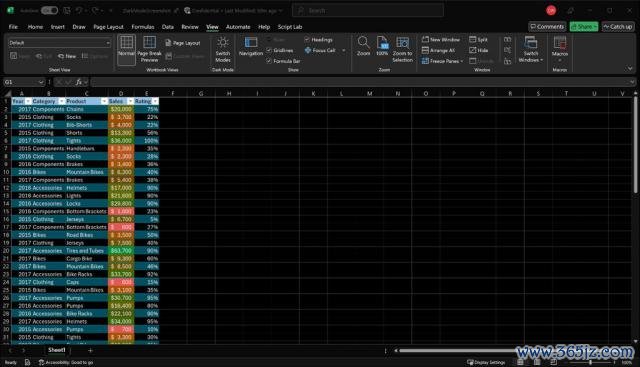Open the Category column filter dropdown
The height and width of the screenshot is (367, 640).
pos(61,101)
